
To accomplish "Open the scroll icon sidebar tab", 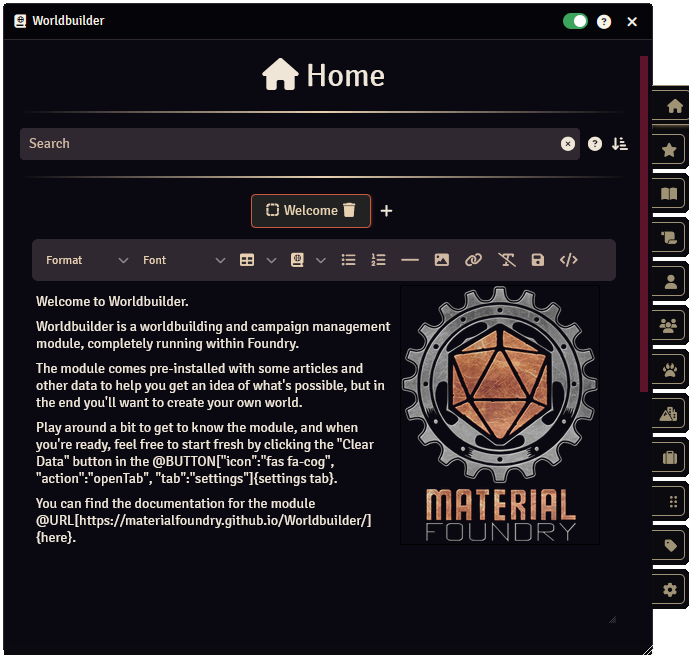I will [669, 238].
